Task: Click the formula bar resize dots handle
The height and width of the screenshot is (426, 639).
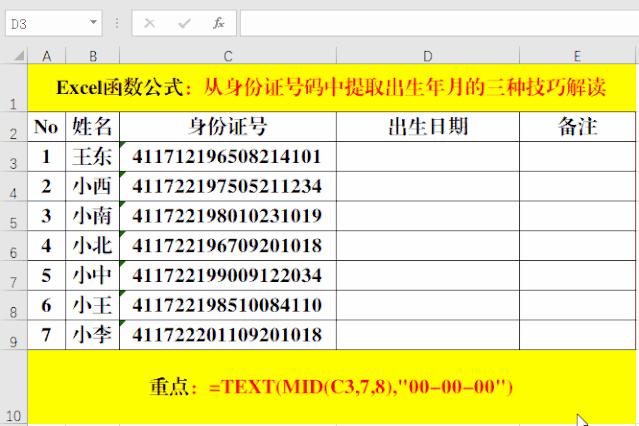Action: (117, 23)
